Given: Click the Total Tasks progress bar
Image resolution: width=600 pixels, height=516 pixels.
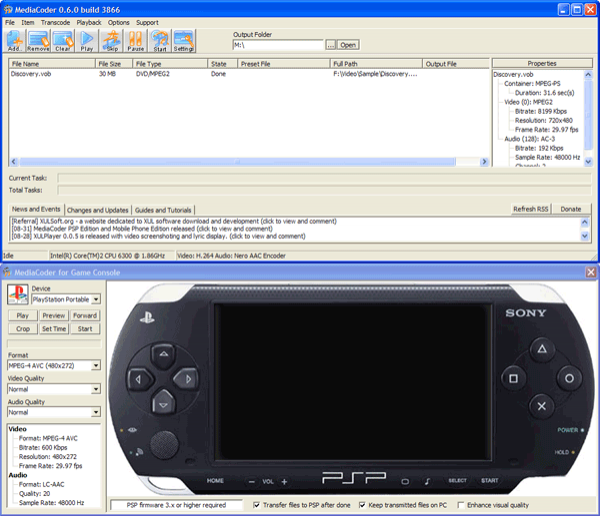Looking at the screenshot, I should [x=324, y=190].
